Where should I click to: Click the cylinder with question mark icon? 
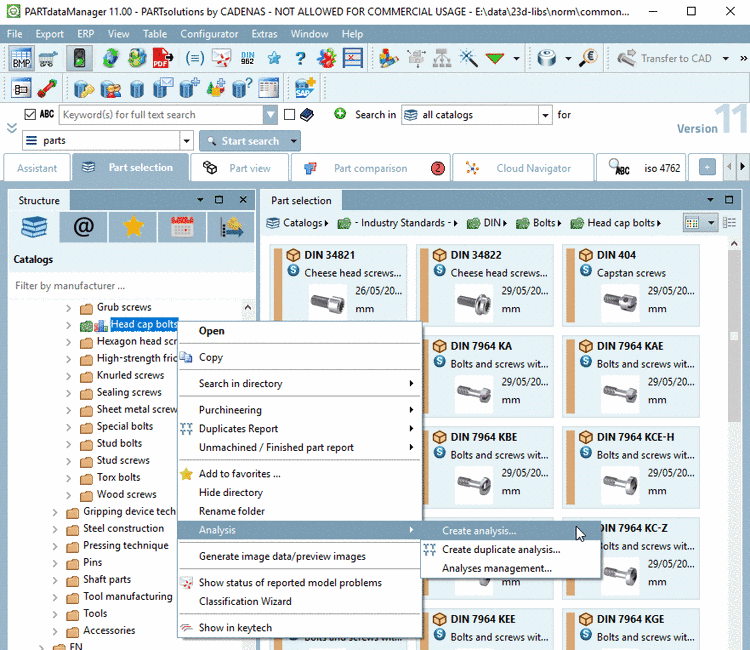pos(242,88)
